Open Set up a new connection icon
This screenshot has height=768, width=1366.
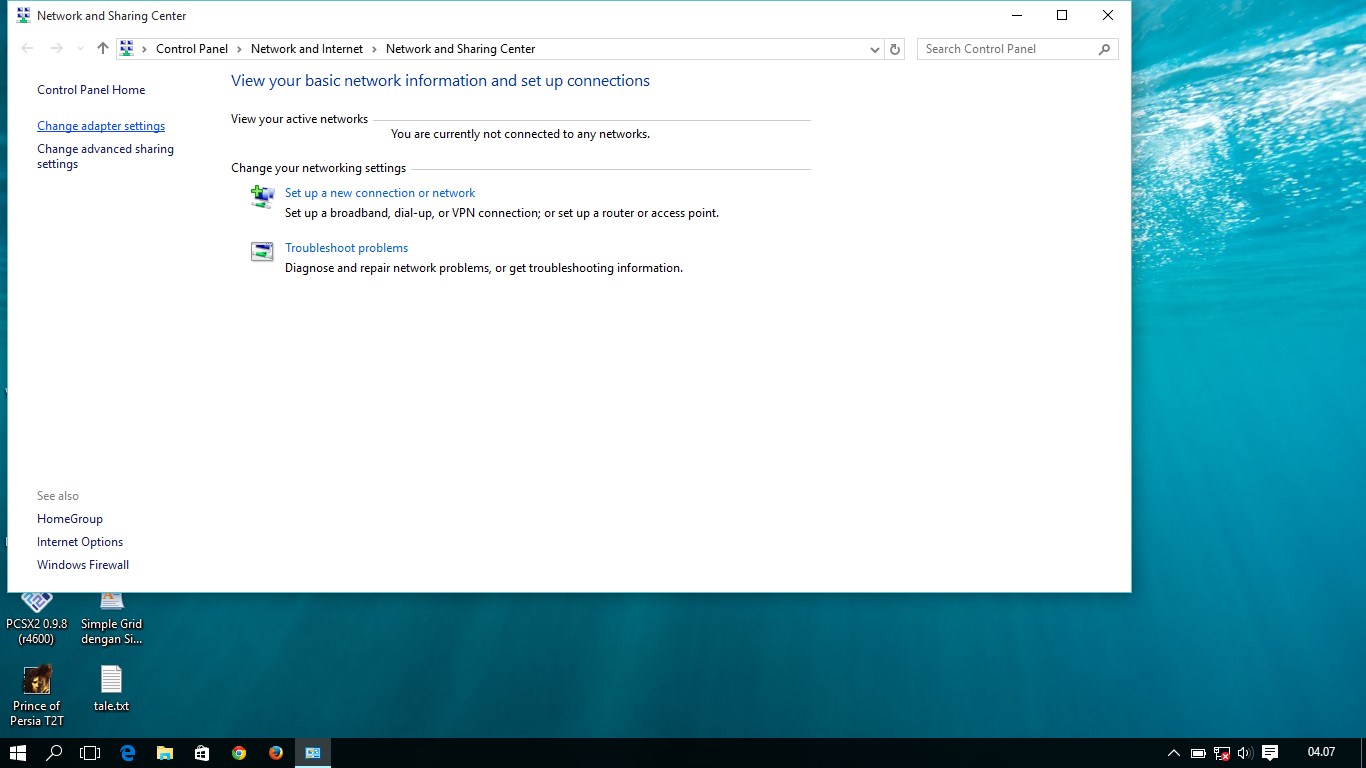point(261,197)
